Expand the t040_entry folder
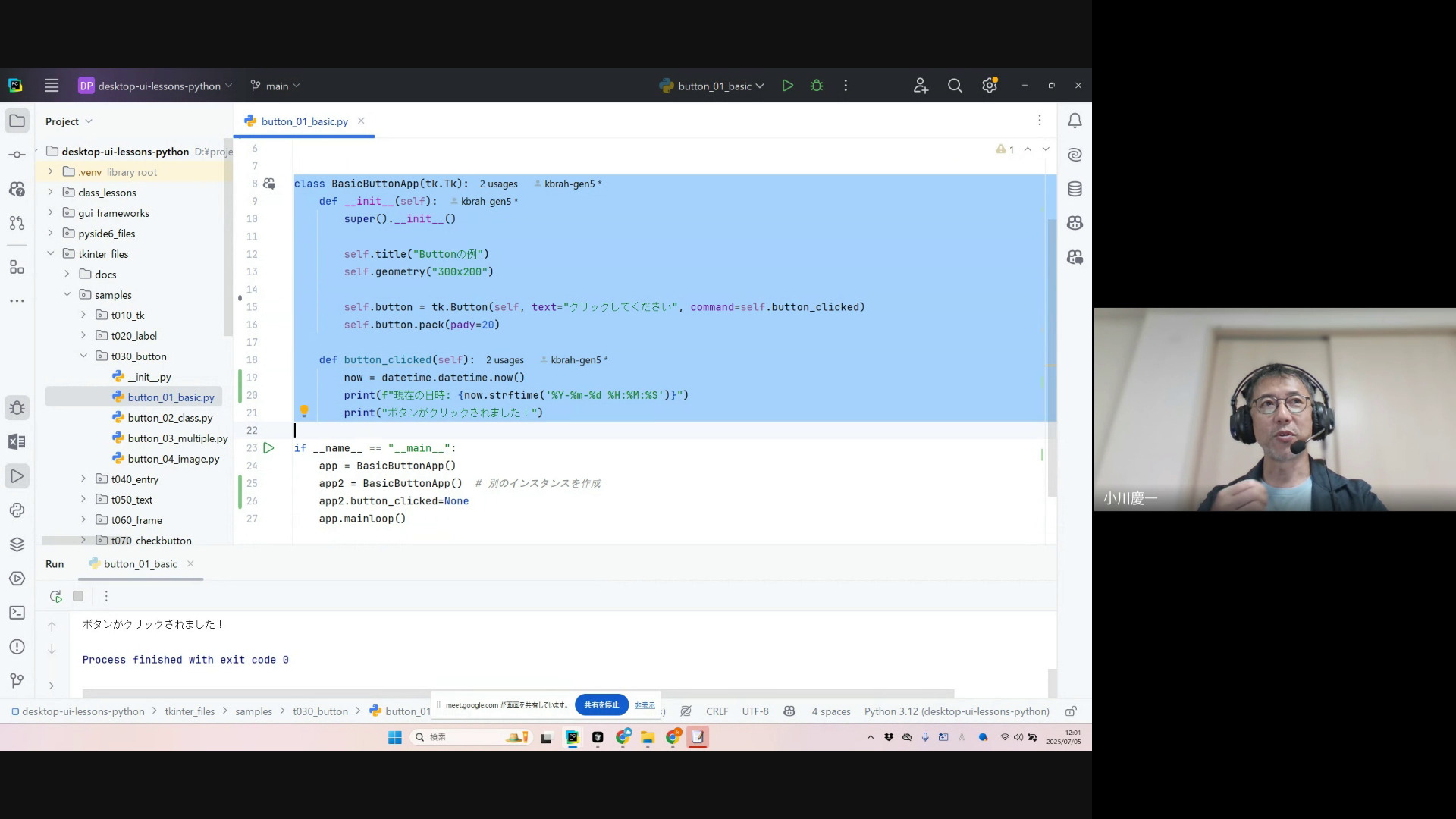 [x=83, y=479]
